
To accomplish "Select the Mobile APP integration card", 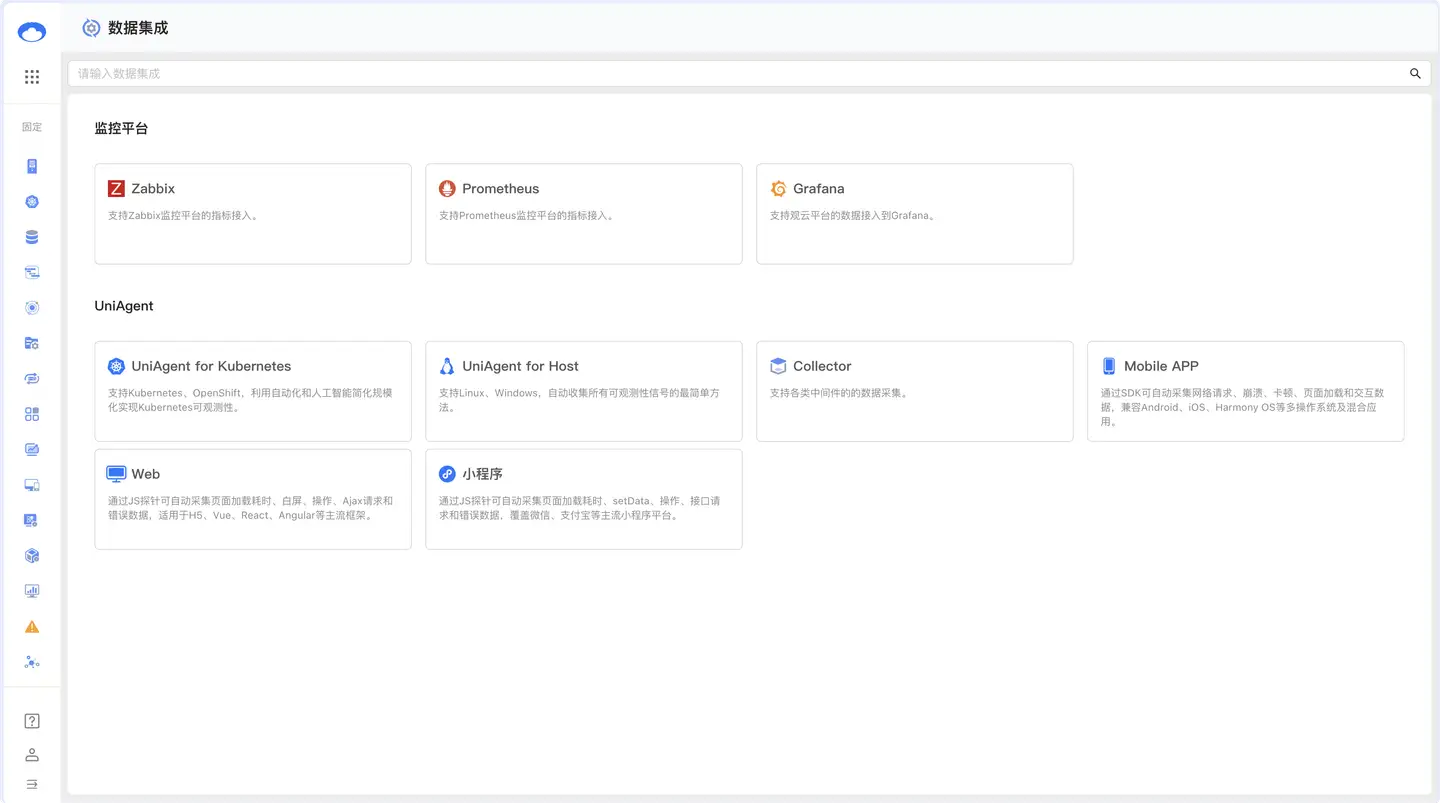I will coord(1245,391).
